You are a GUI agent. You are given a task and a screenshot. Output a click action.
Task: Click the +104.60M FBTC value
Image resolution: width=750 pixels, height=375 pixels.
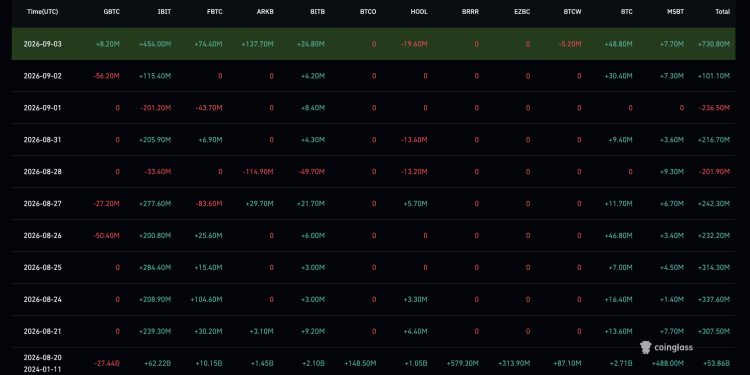click(x=206, y=300)
